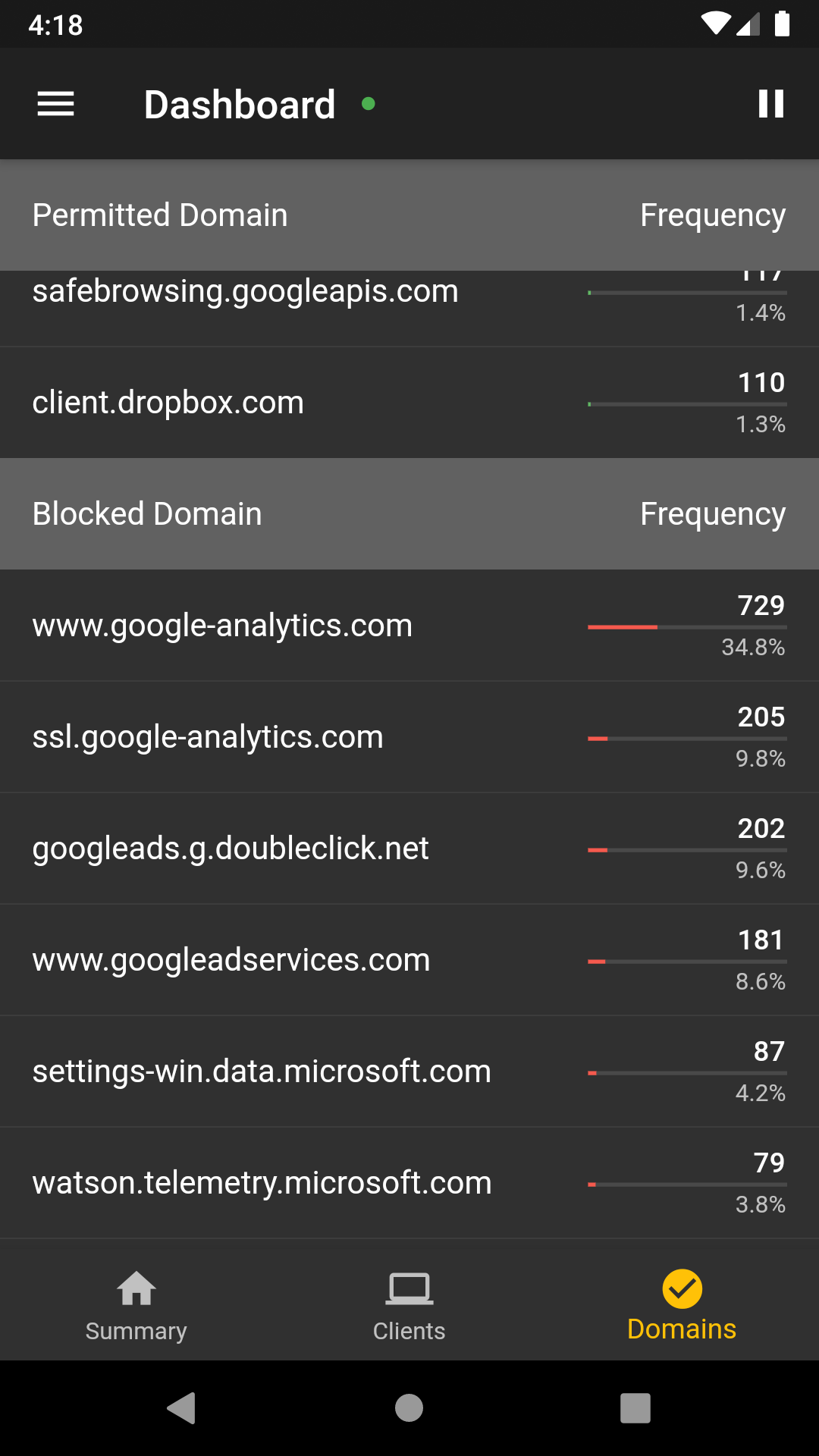819x1456 pixels.
Task: Select client.dropbox.com permitted domain
Action: [409, 403]
